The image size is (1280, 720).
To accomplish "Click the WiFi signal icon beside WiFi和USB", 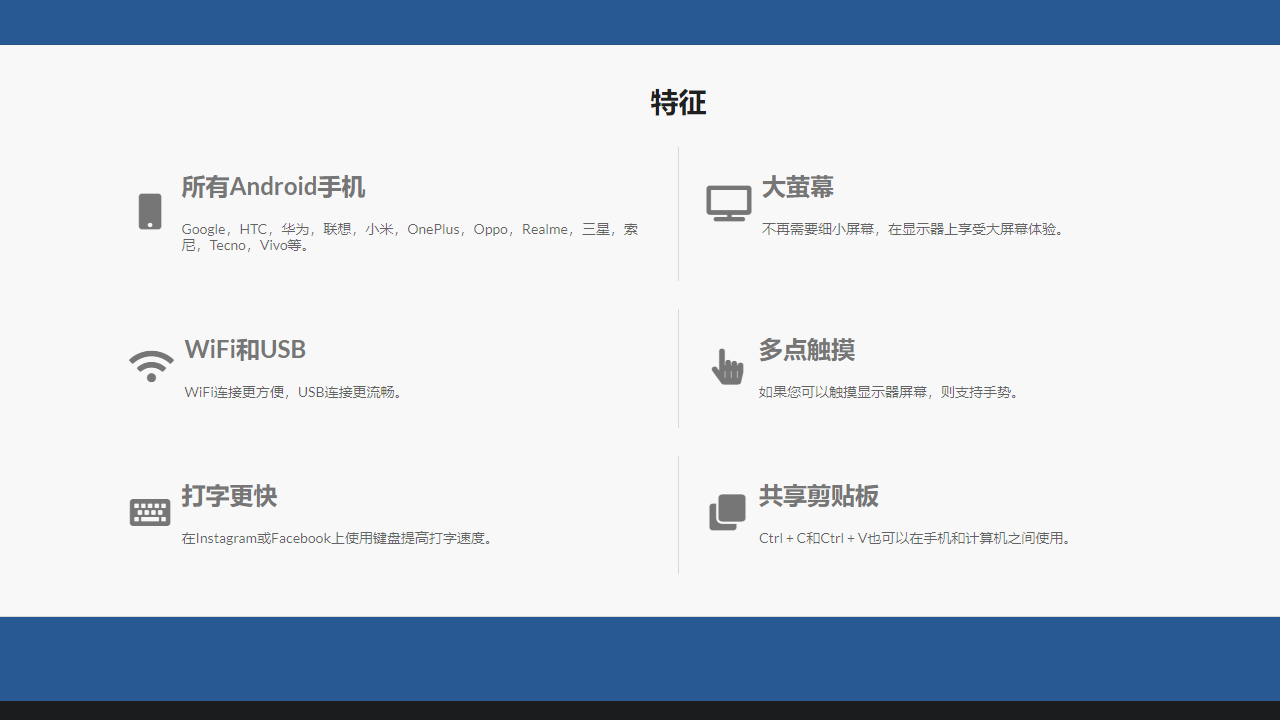I will (x=151, y=366).
